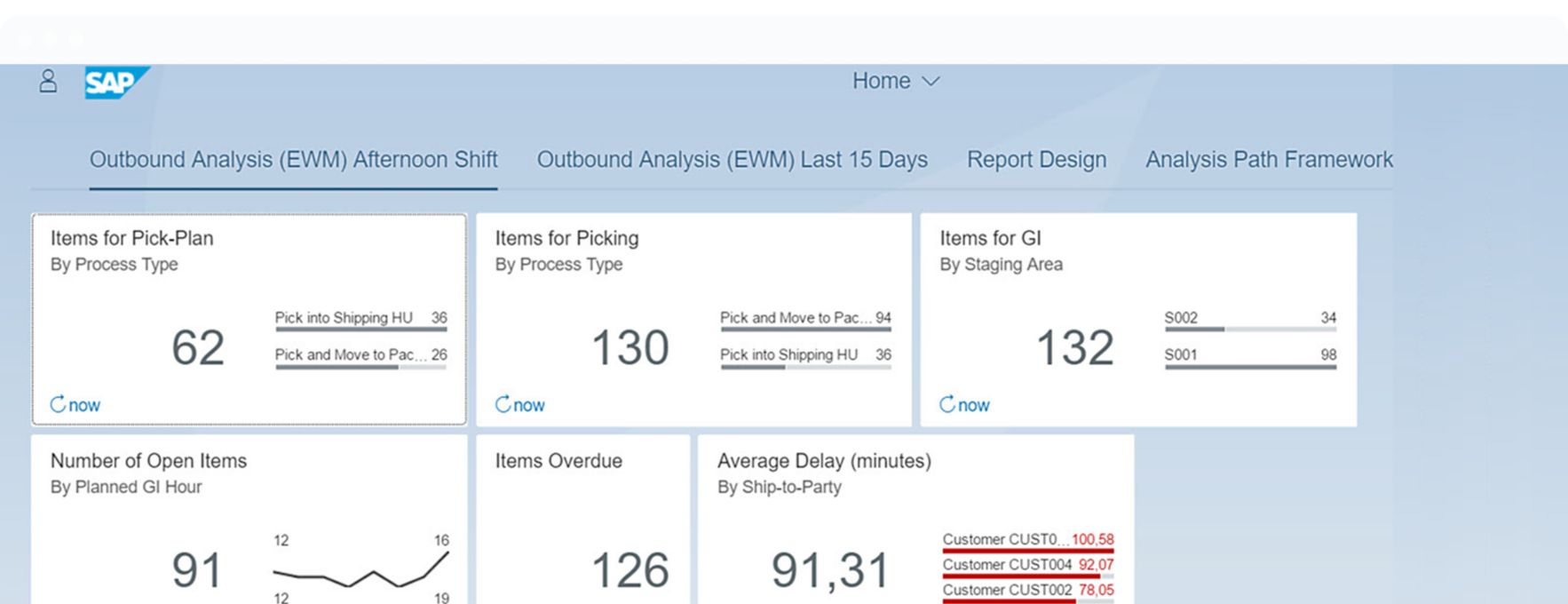The width and height of the screenshot is (1568, 604).
Task: Open Outbound Analysis Last 15 Days tab
Action: point(732,160)
